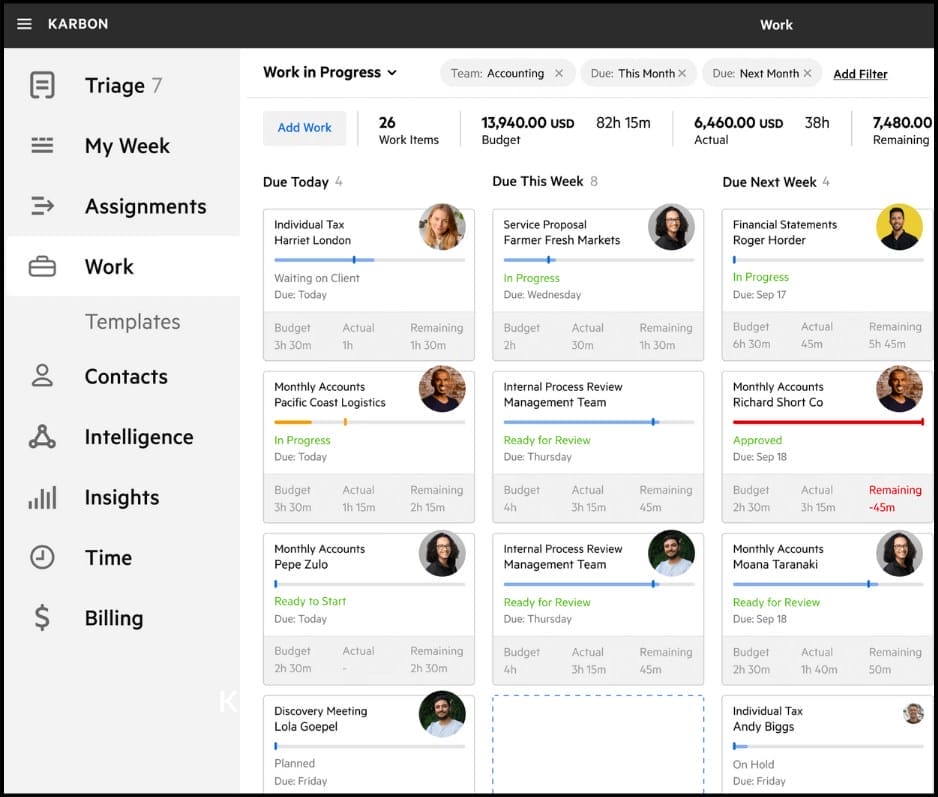Image resolution: width=938 pixels, height=797 pixels.
Task: Click the Billing dollar icon
Action: [x=42, y=618]
